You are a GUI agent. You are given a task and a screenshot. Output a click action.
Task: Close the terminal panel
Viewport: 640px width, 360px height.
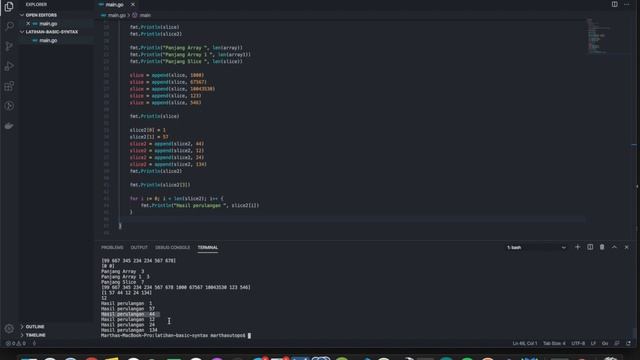pos(627,247)
